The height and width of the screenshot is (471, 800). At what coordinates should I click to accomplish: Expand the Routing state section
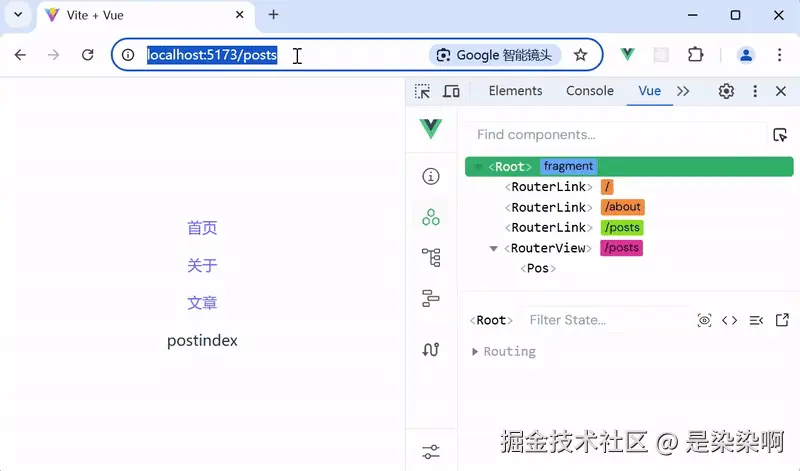click(x=475, y=352)
